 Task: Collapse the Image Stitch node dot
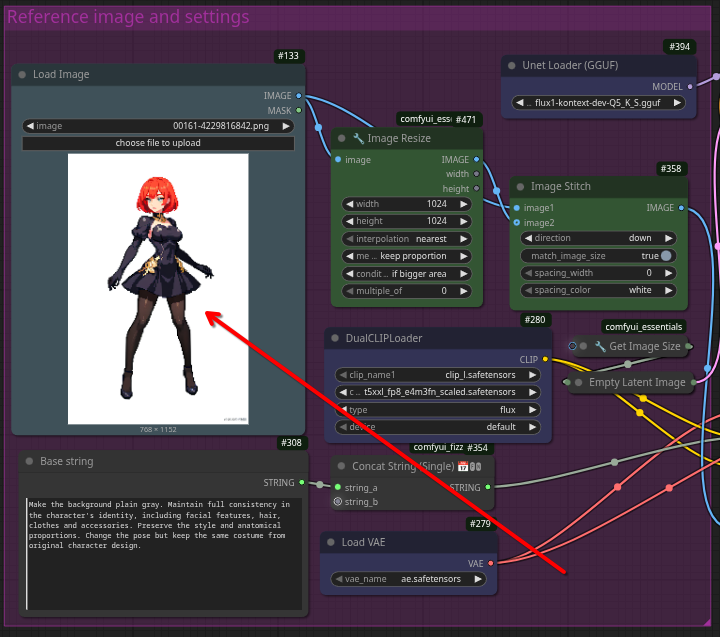520,186
